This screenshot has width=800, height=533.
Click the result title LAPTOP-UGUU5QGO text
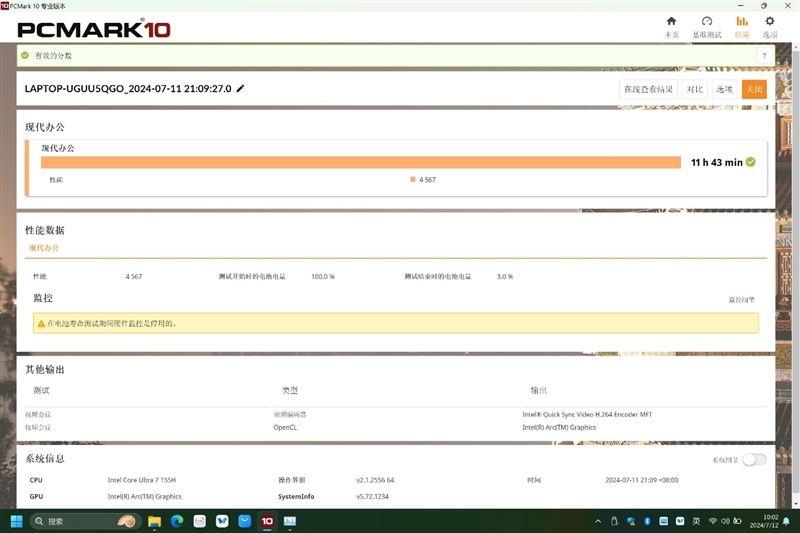click(128, 88)
